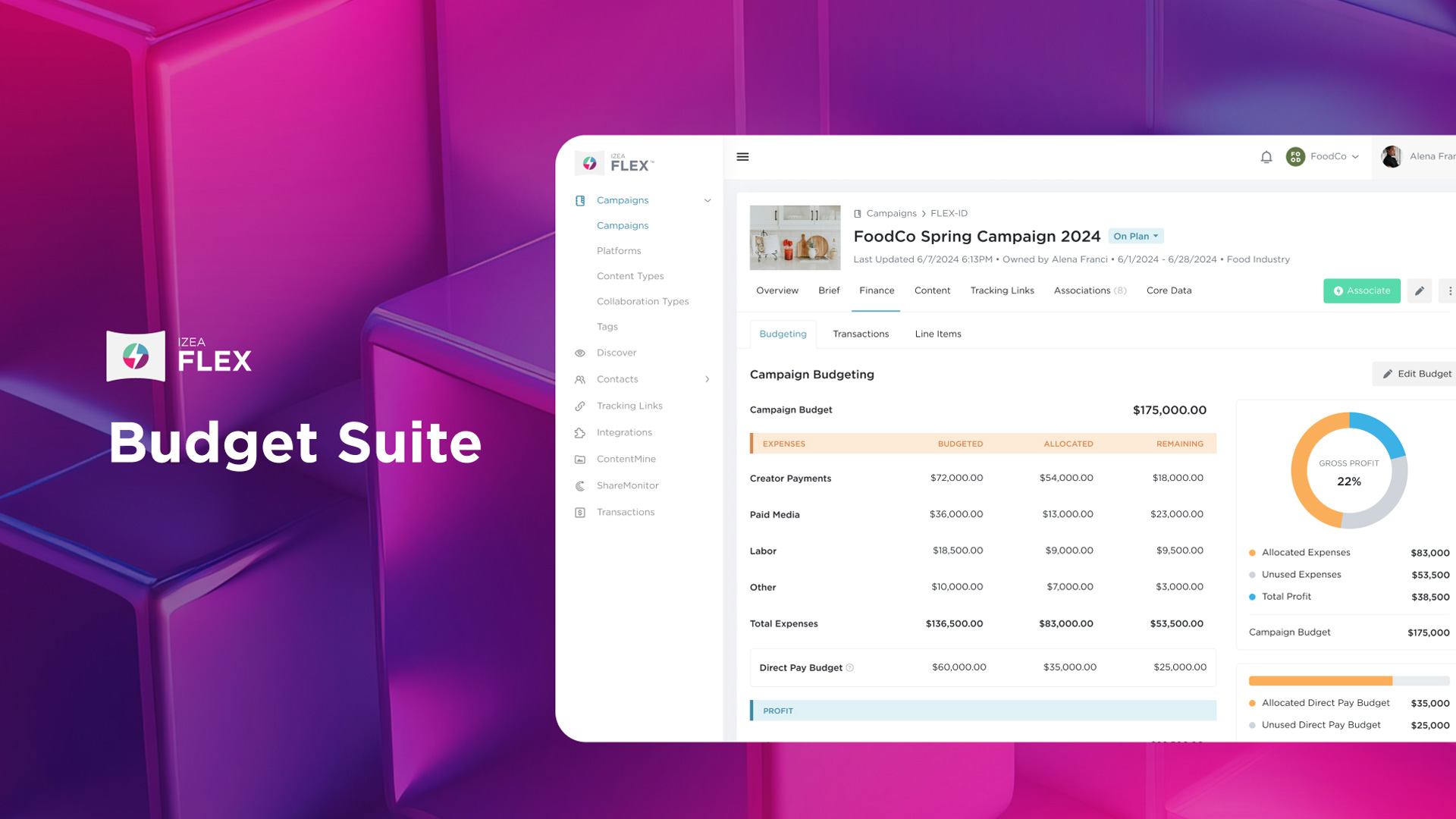The height and width of the screenshot is (819, 1456).
Task: Expand the Campaigns navigation section
Action: [707, 200]
